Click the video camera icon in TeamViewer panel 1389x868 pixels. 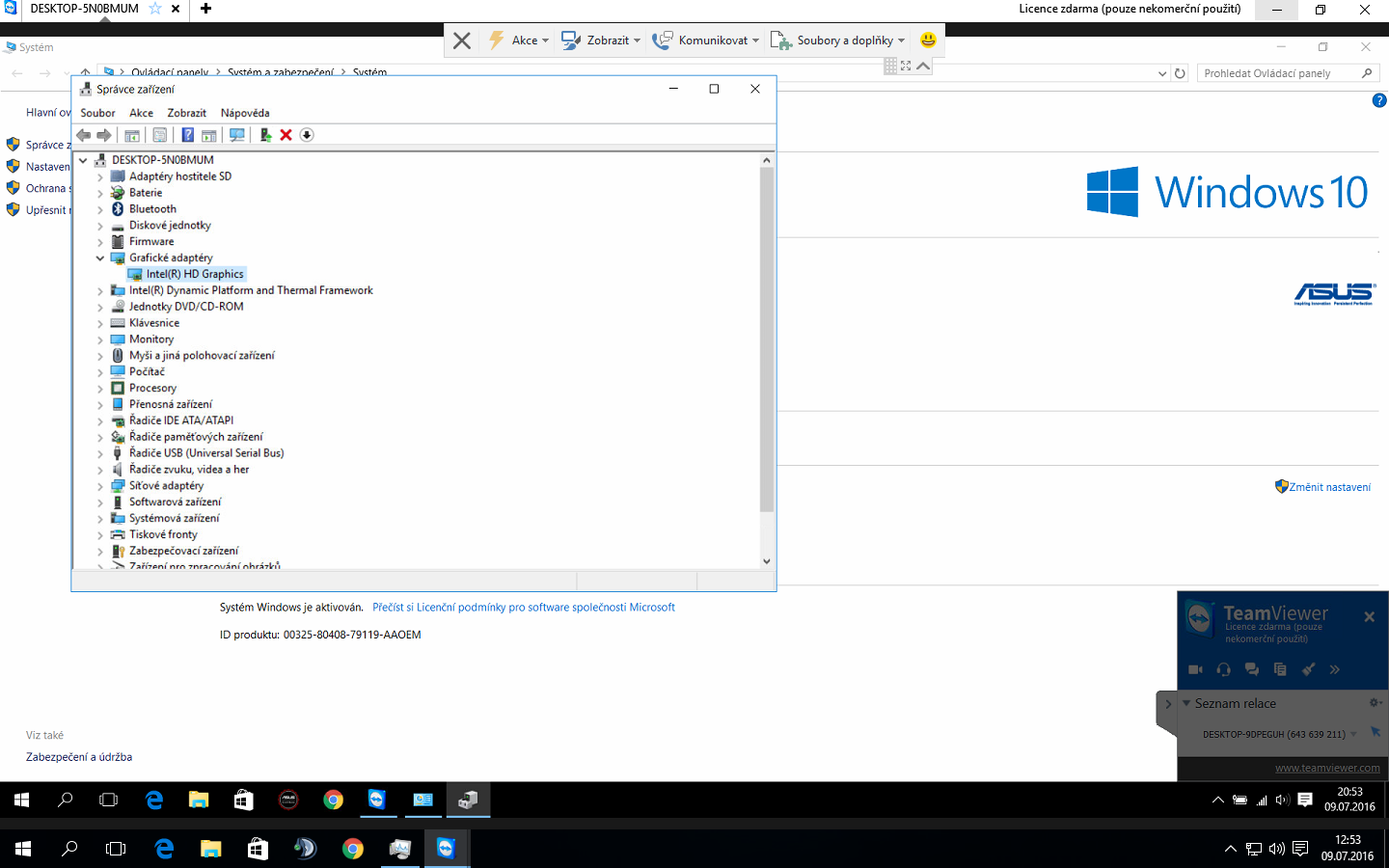(1195, 669)
